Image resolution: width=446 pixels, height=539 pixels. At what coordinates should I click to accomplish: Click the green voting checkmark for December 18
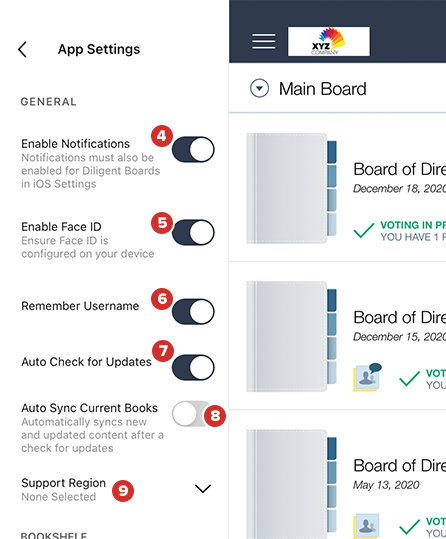point(364,230)
